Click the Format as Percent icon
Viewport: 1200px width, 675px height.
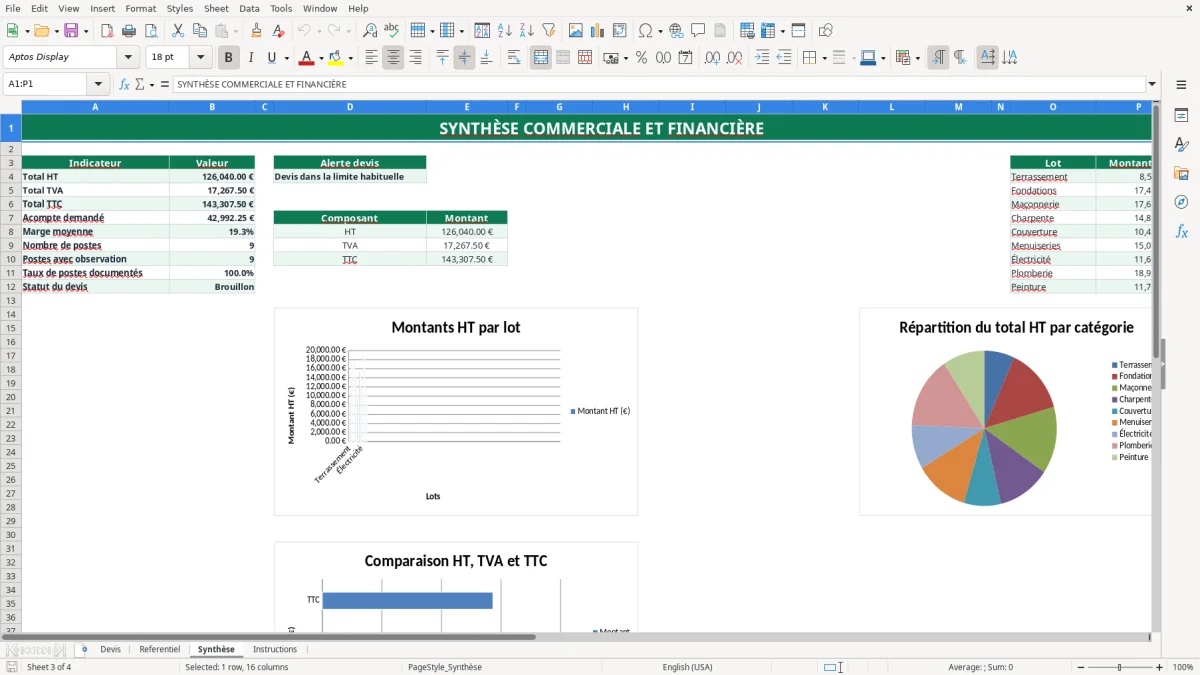pyautogui.click(x=641, y=58)
